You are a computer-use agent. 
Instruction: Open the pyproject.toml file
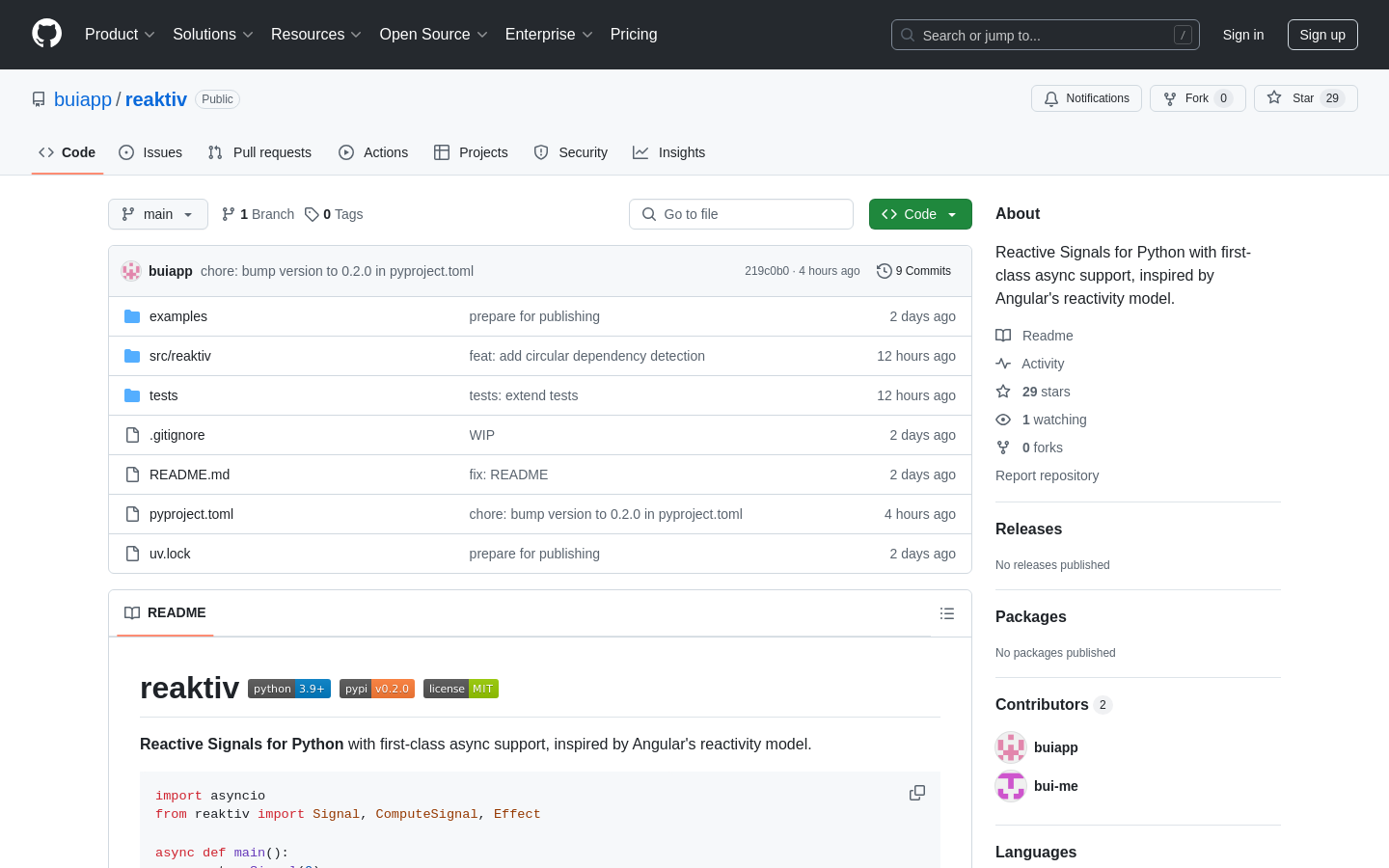tap(192, 514)
